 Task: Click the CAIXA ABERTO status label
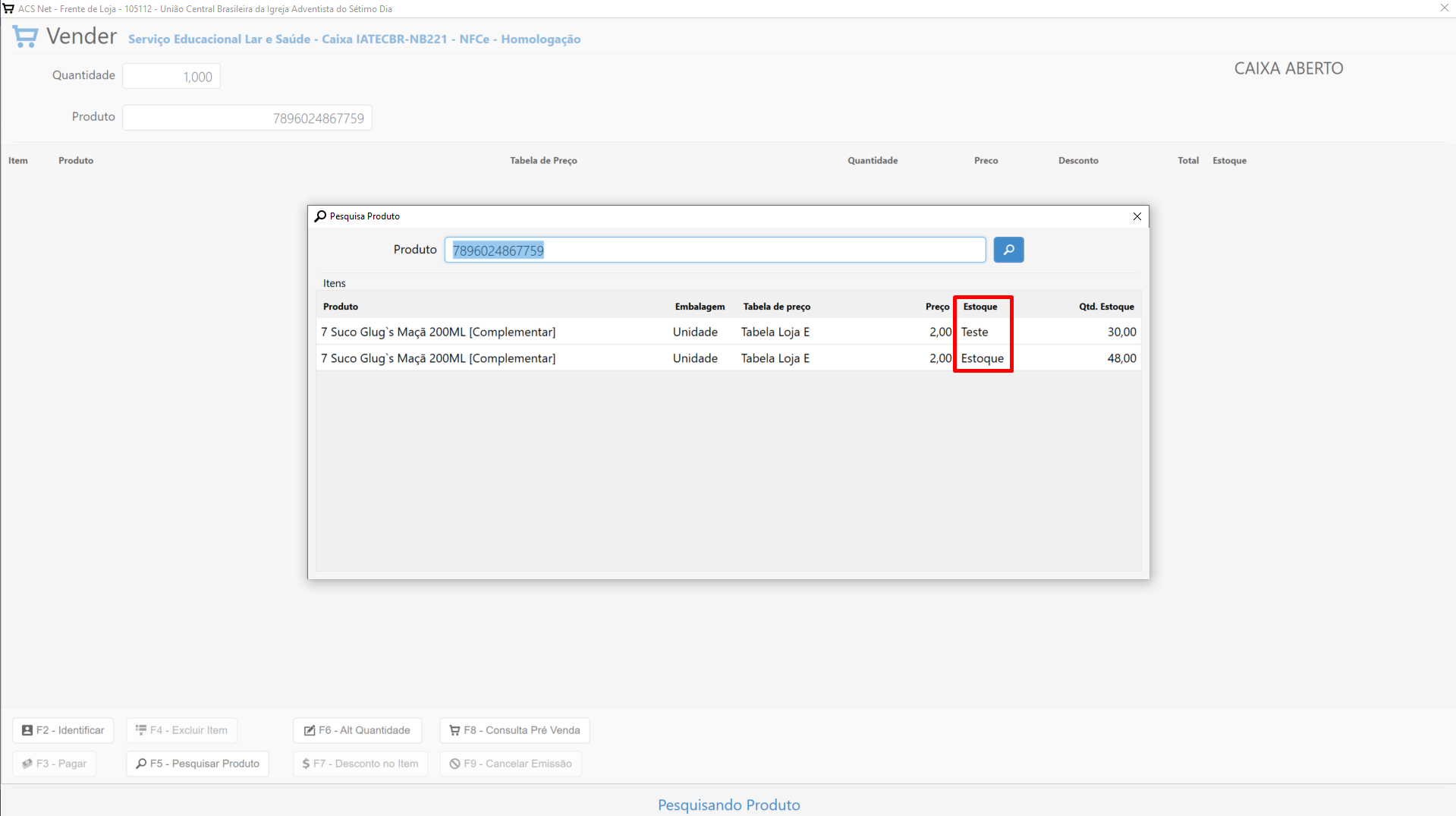[1288, 68]
